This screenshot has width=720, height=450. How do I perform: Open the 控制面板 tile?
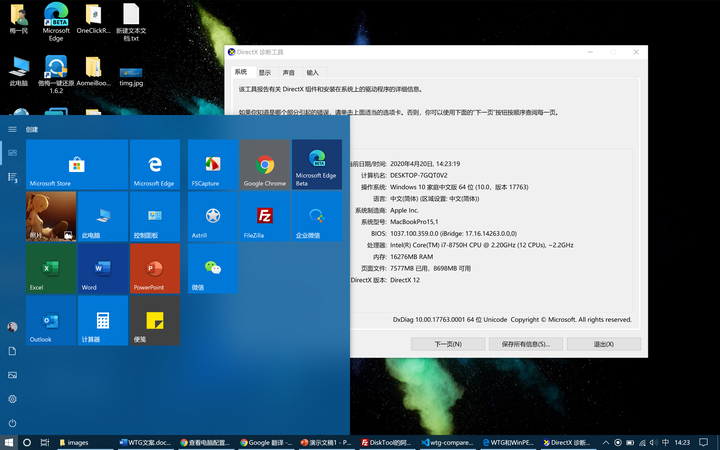(x=155, y=216)
